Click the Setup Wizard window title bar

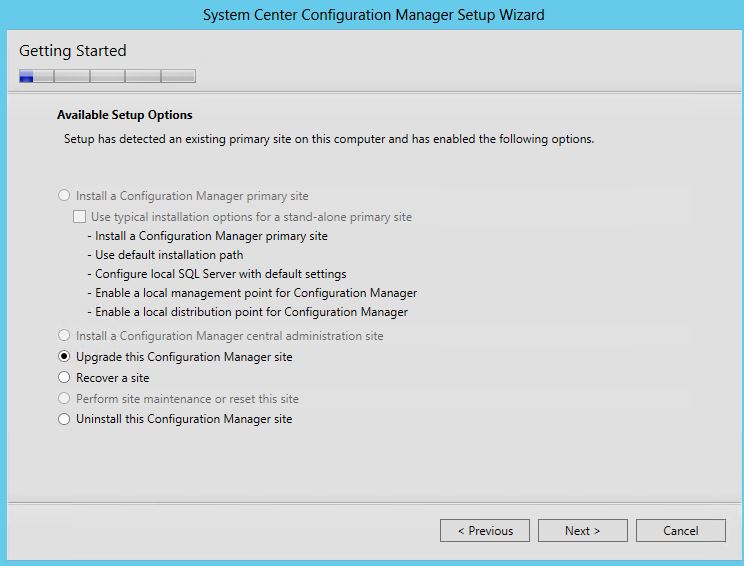(372, 15)
